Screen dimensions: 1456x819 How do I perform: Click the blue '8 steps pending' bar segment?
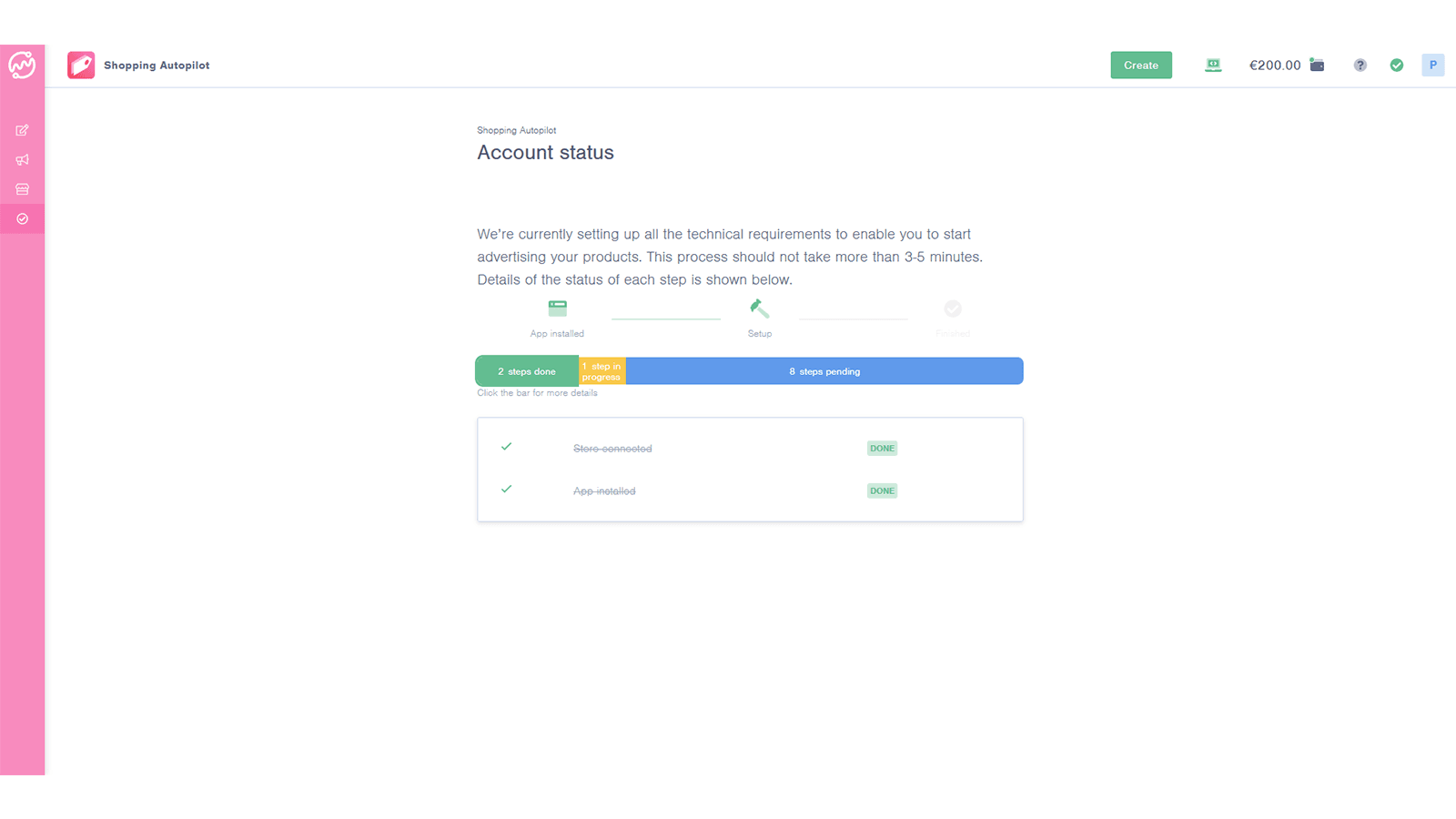click(824, 370)
